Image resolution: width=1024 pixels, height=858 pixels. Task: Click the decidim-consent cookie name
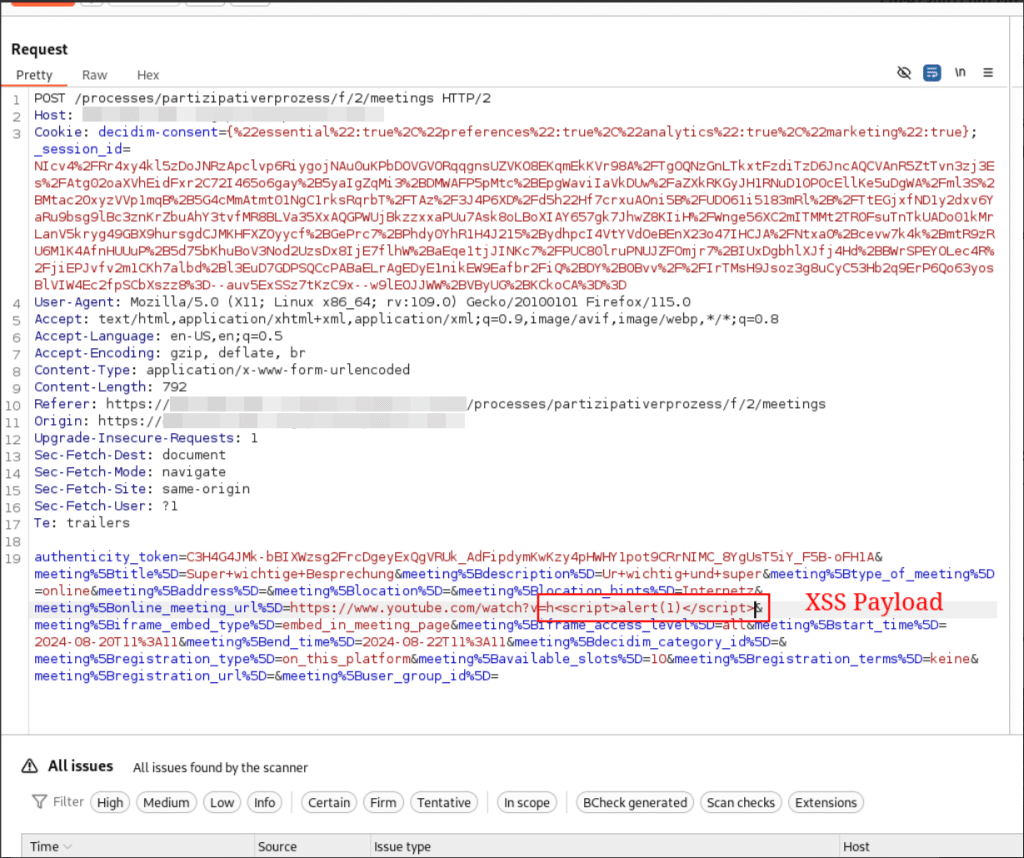[x=158, y=132]
